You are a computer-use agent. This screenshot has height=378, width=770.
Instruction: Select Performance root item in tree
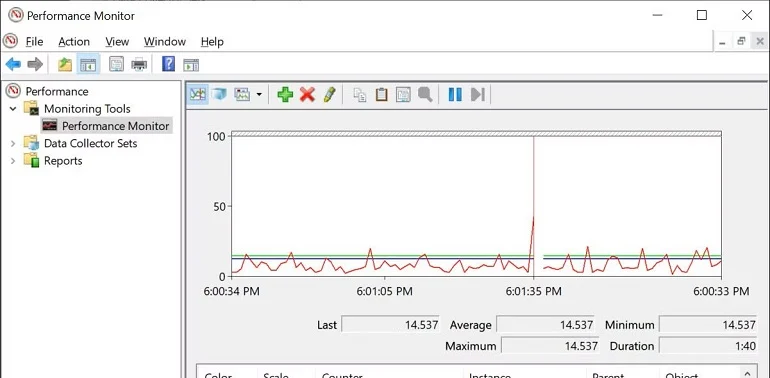click(57, 91)
